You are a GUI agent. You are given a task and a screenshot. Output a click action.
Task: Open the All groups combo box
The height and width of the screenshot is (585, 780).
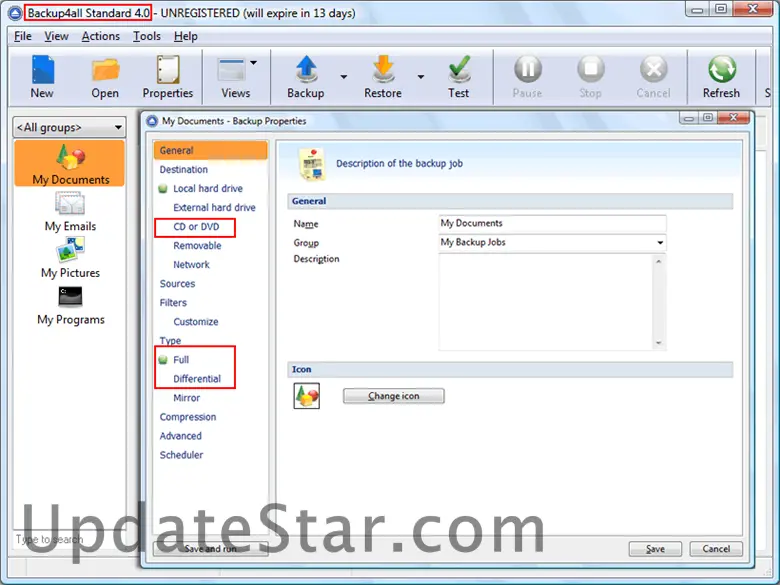(69, 127)
